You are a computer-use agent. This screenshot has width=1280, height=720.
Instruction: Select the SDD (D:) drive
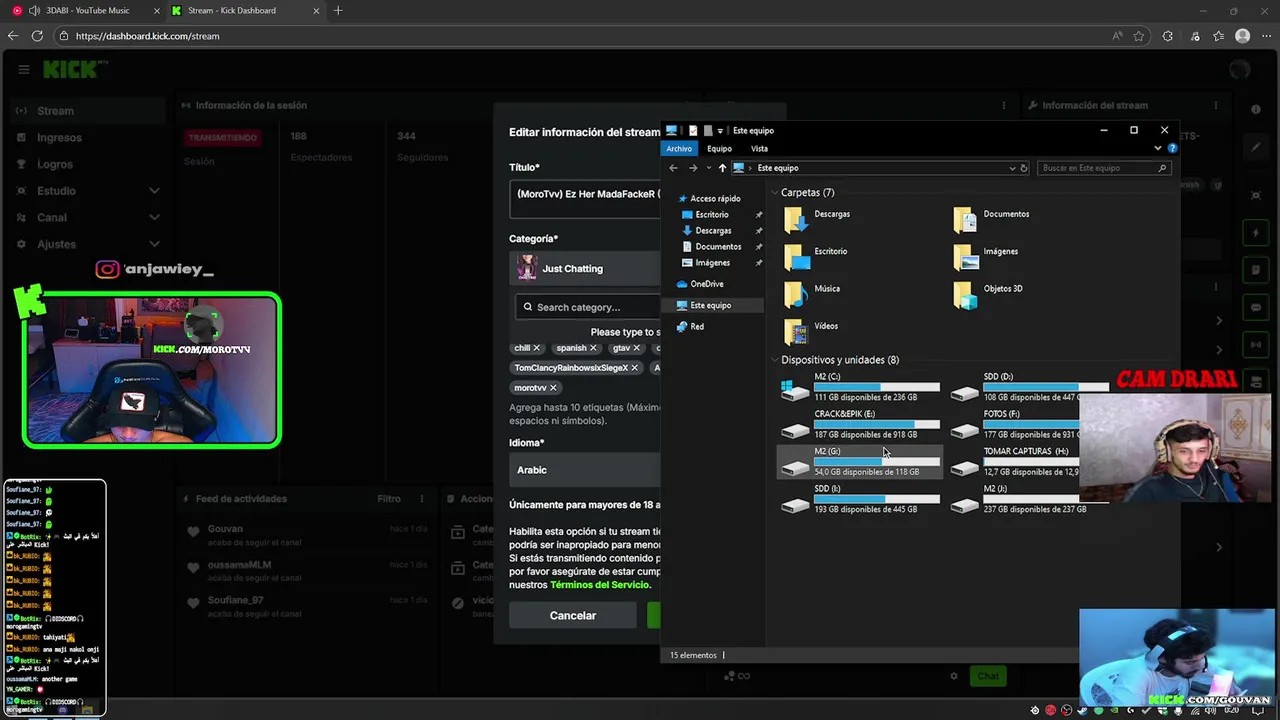point(1029,387)
